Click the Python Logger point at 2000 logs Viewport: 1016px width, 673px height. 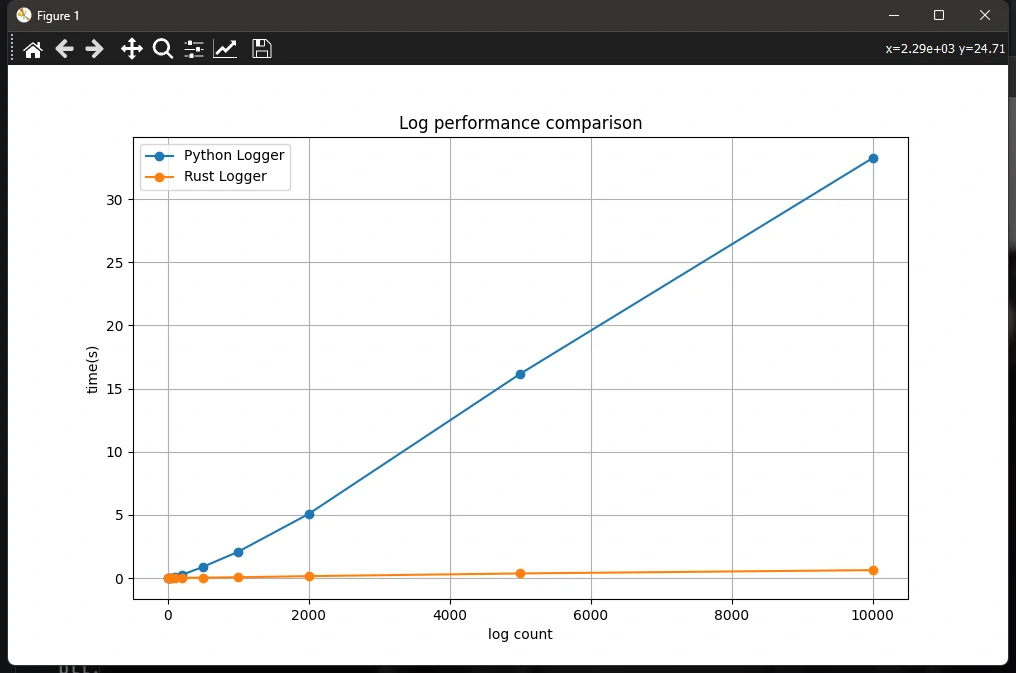coord(309,514)
